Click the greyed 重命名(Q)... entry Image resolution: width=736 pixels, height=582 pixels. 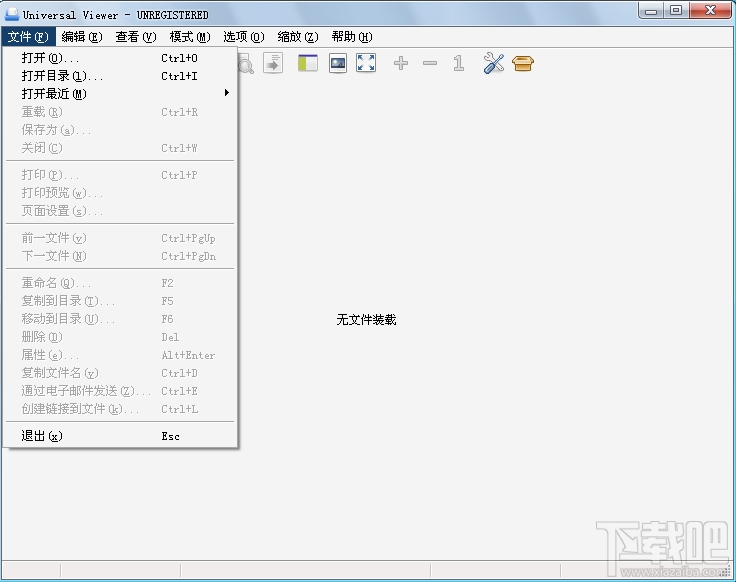pos(120,283)
